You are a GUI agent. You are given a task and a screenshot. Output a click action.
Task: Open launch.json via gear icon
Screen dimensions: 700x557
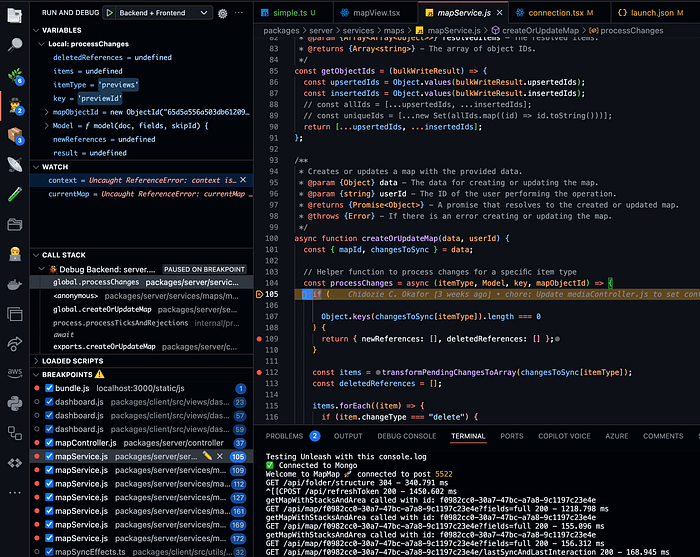click(222, 13)
